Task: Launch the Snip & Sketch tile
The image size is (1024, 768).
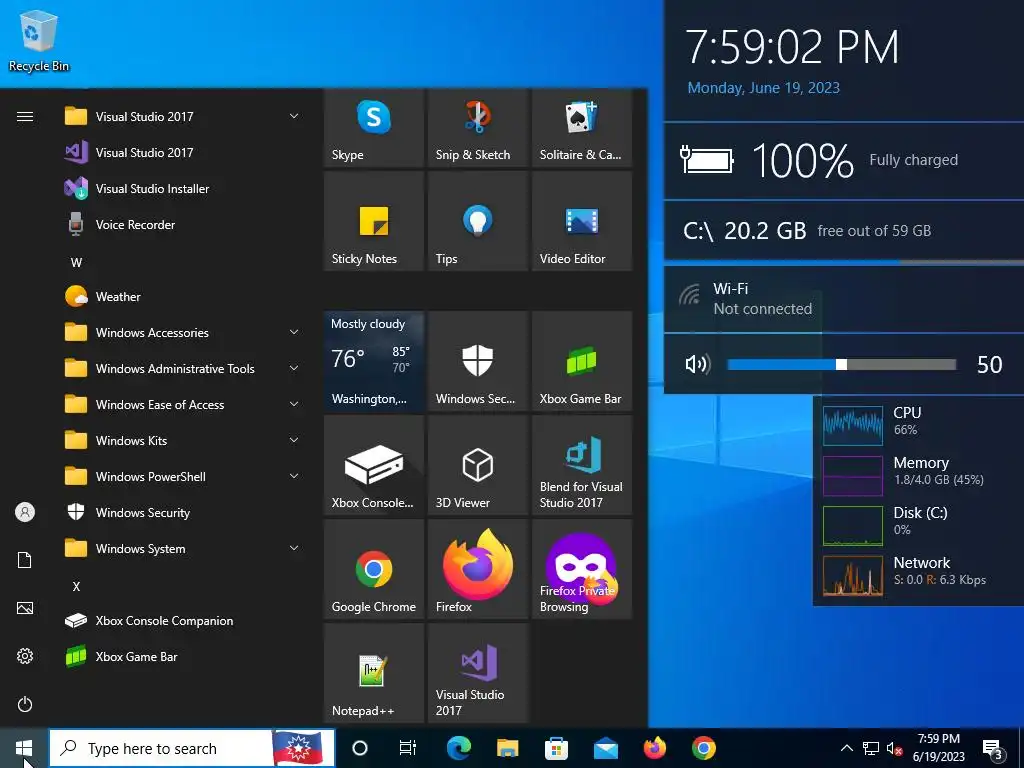Action: [477, 128]
